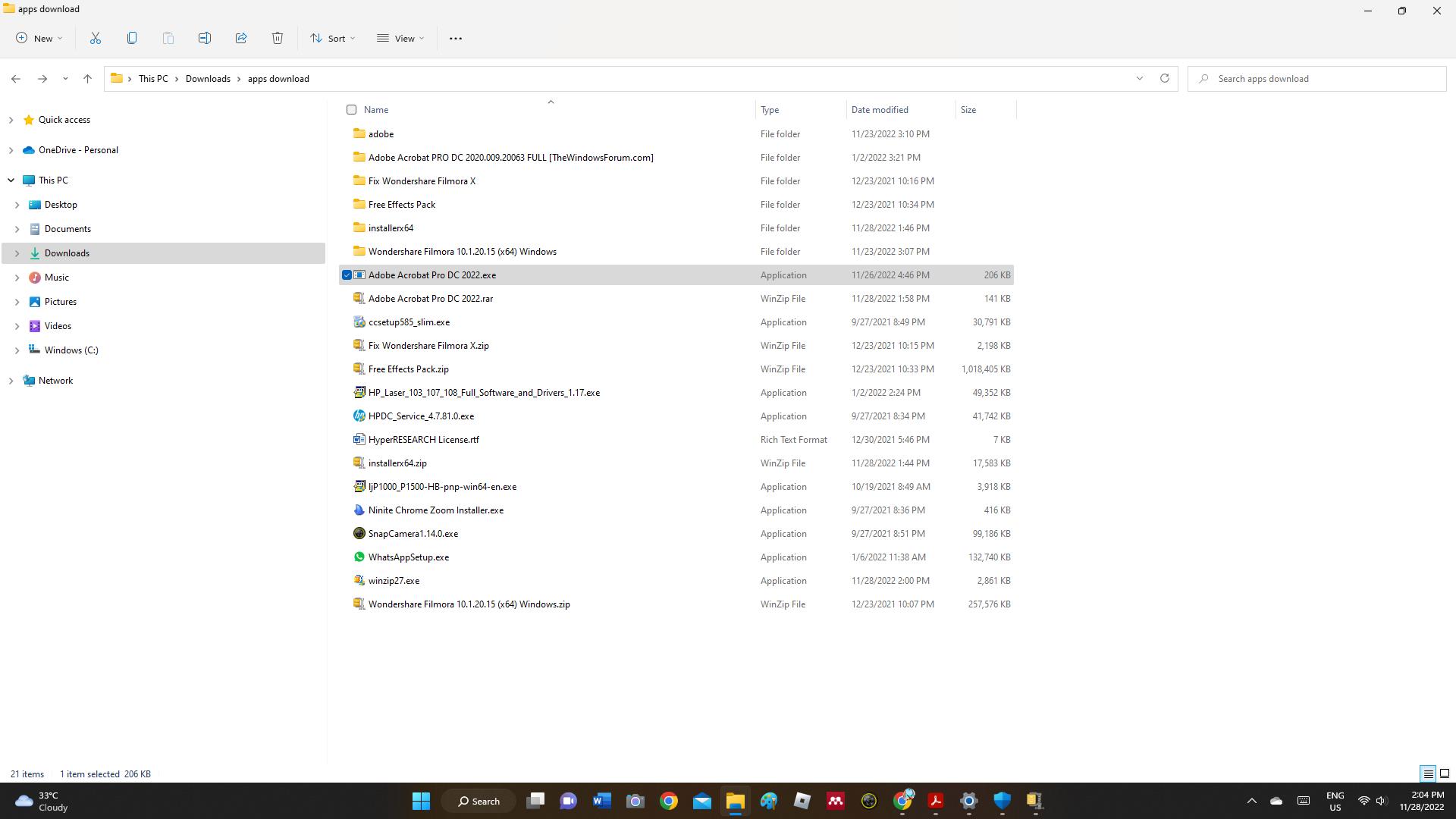Expand Quick access tree node
1456x819 pixels.
[11, 120]
